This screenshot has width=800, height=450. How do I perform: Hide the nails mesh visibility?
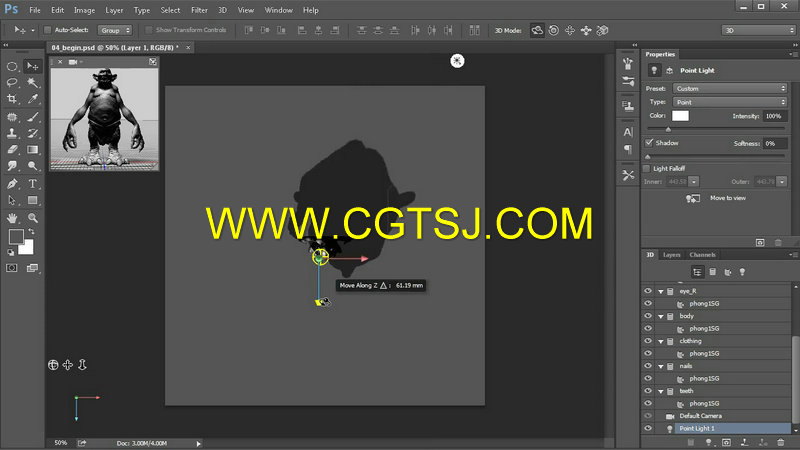click(648, 366)
